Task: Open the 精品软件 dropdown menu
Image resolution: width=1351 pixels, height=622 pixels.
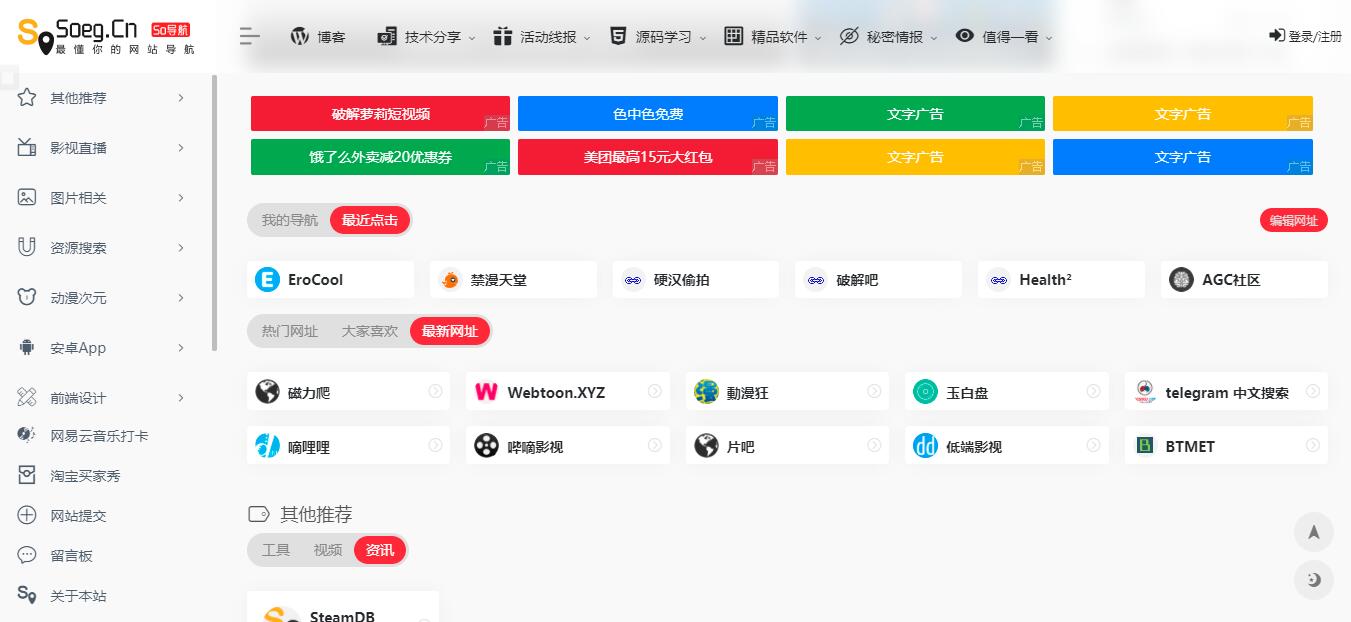Action: (x=773, y=37)
